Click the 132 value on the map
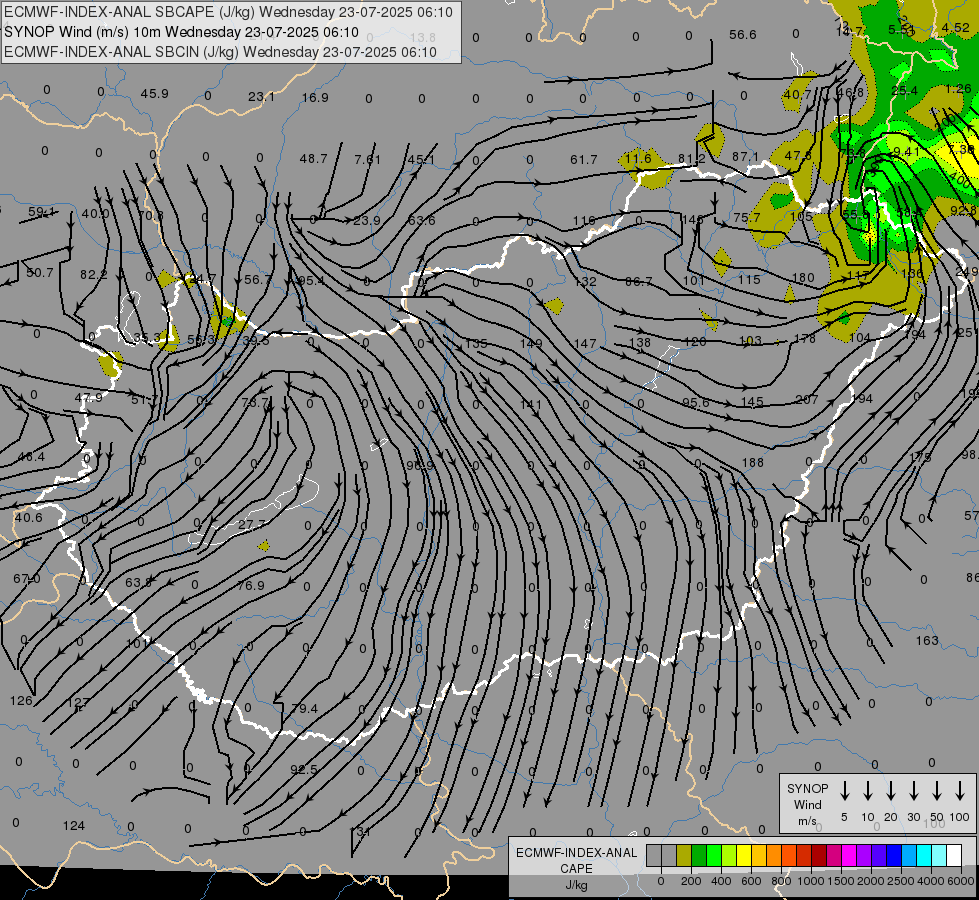979x900 pixels. [x=585, y=282]
